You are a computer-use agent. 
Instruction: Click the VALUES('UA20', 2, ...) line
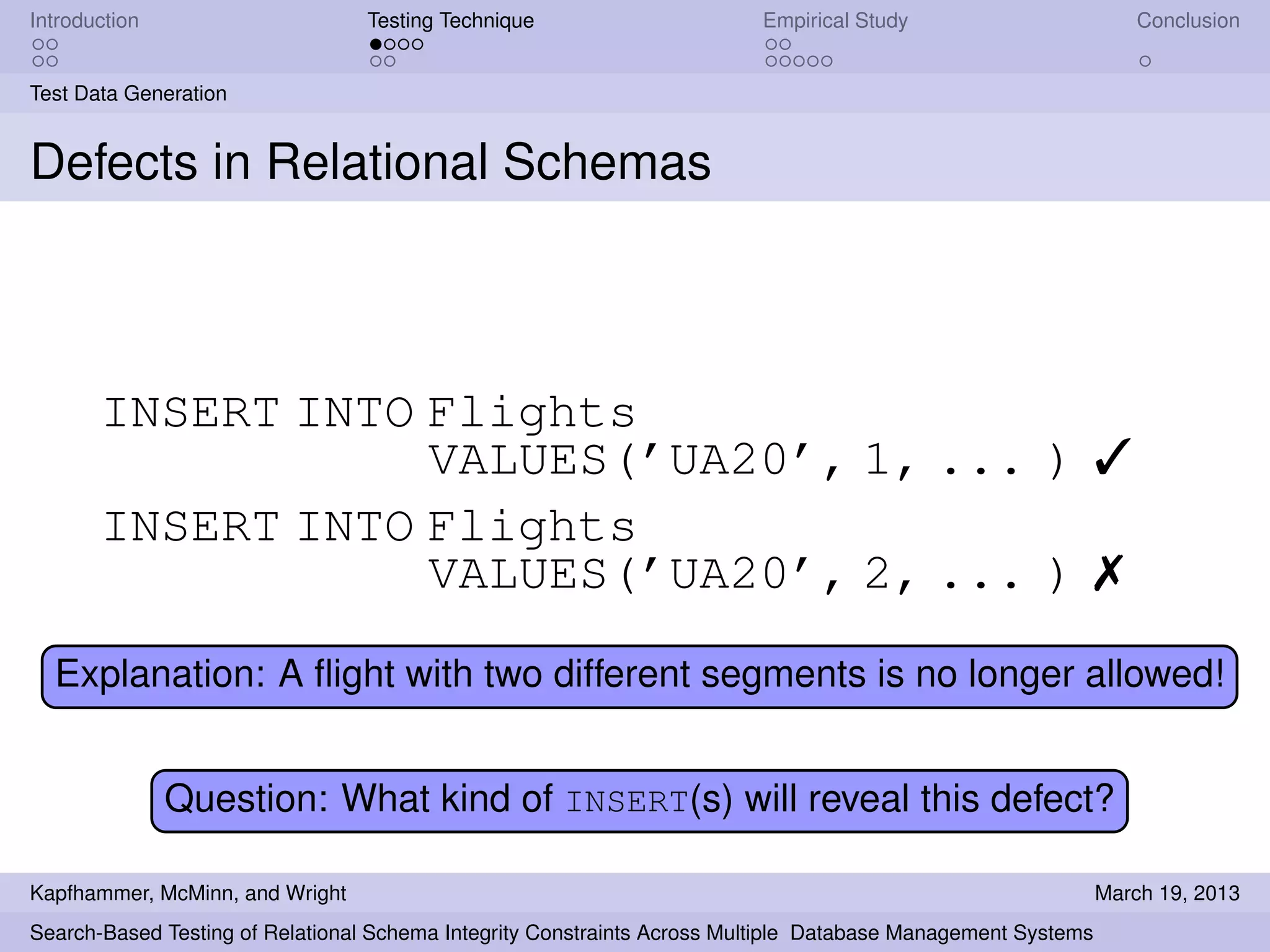[747, 574]
